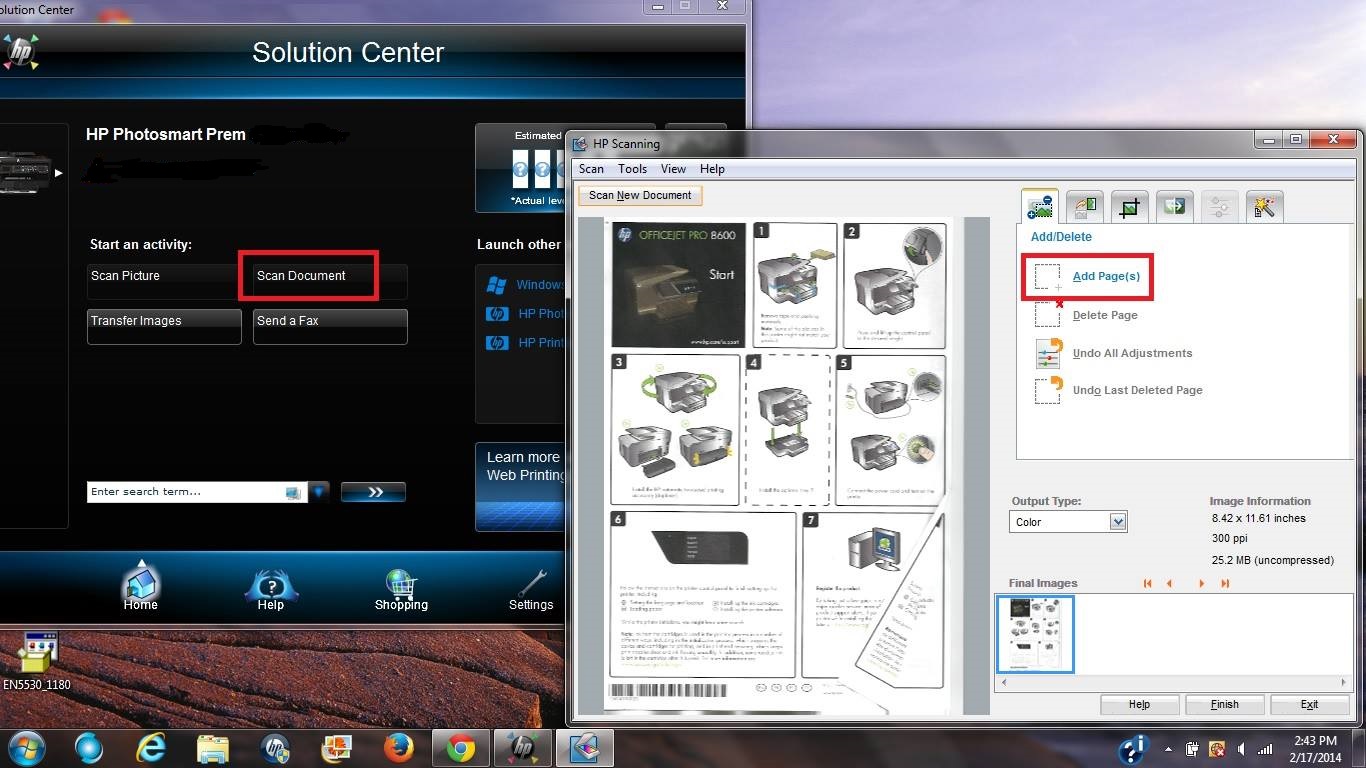Open the Output Type Color dropdown
Viewport: 1366px width, 768px height.
click(1068, 522)
